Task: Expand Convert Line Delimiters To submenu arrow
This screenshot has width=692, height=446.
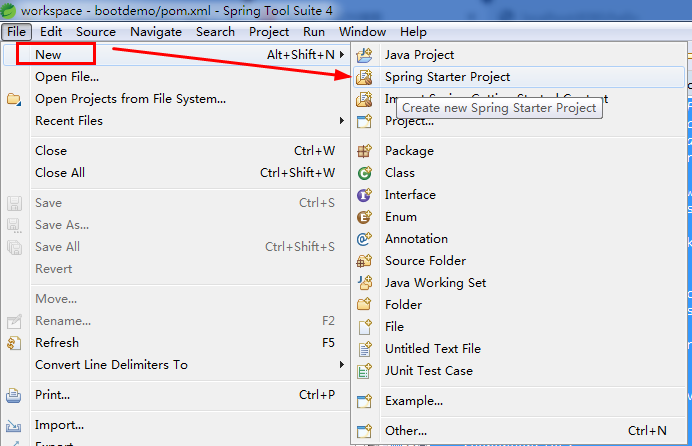Action: [x=342, y=364]
